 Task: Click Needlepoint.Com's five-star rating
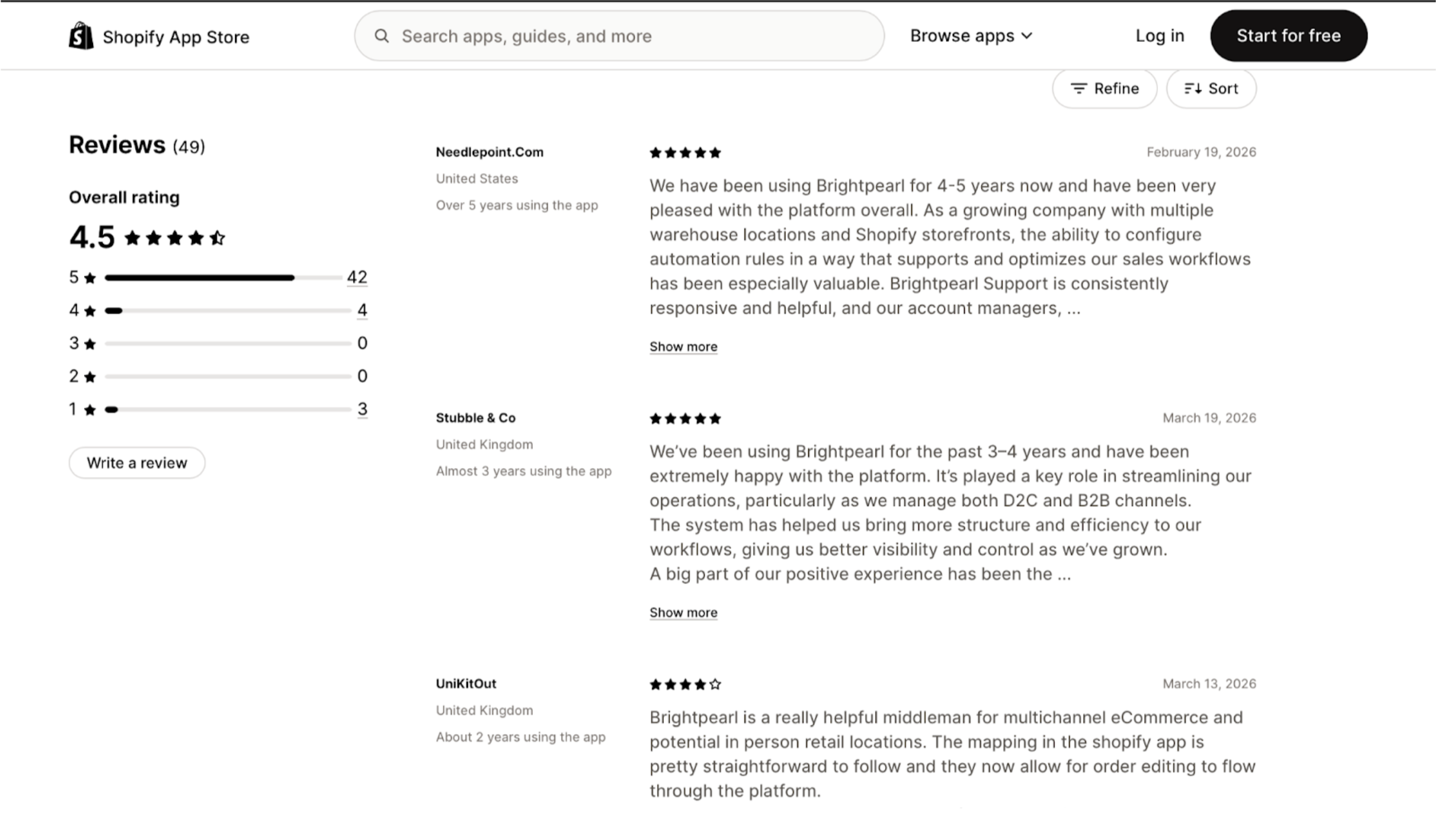coord(685,153)
